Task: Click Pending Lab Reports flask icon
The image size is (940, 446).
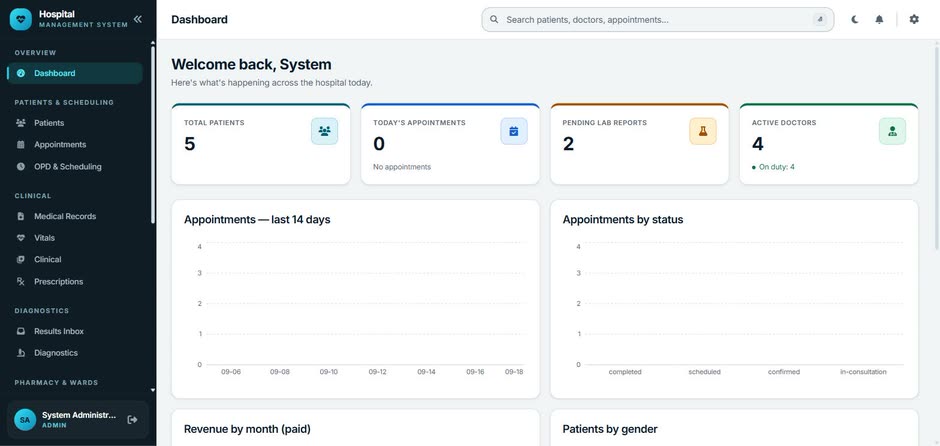Action: coord(703,131)
